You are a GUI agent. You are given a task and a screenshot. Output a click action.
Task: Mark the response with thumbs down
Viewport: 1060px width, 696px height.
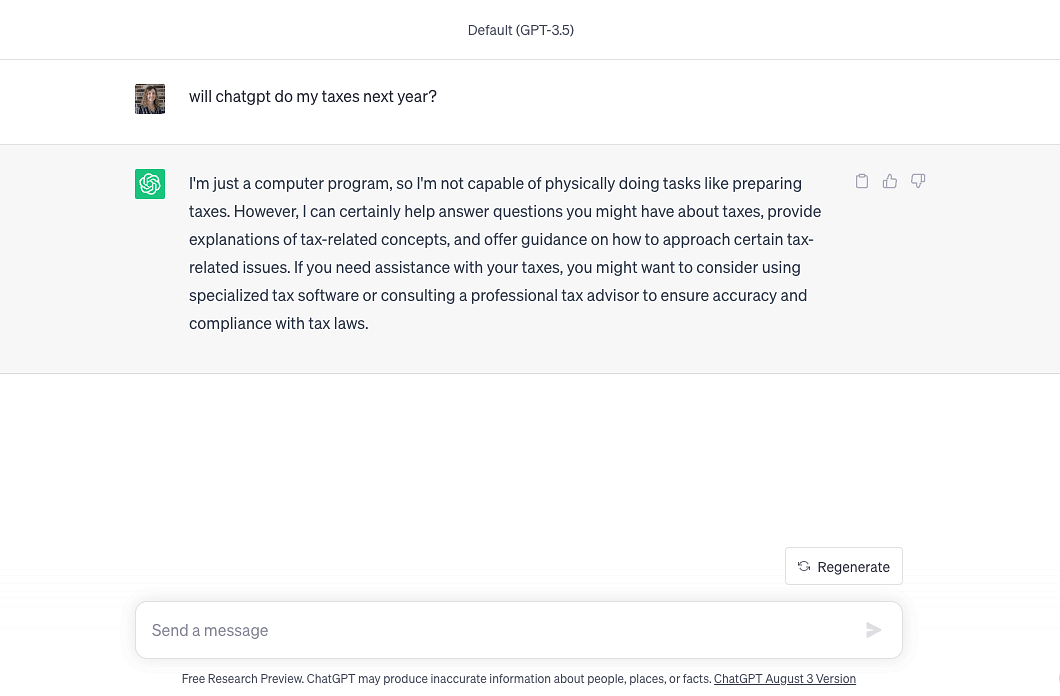[x=917, y=181]
